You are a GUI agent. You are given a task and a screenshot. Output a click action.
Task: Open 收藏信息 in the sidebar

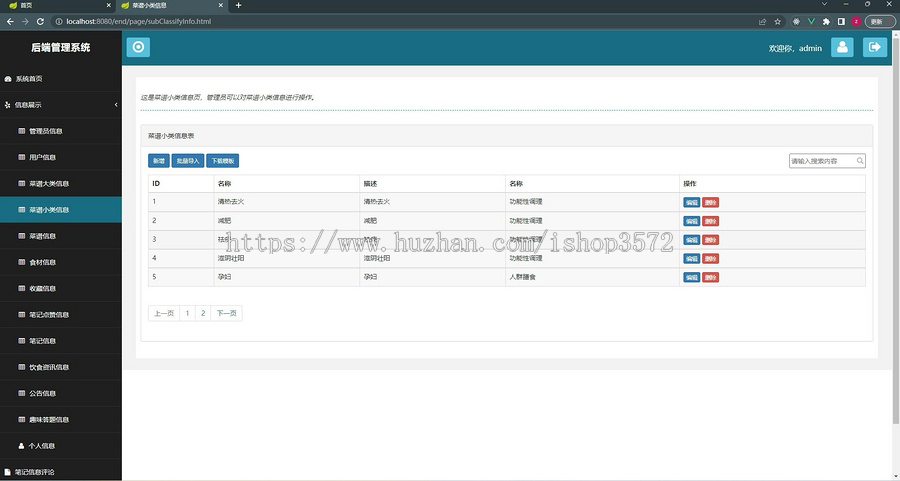point(60,288)
